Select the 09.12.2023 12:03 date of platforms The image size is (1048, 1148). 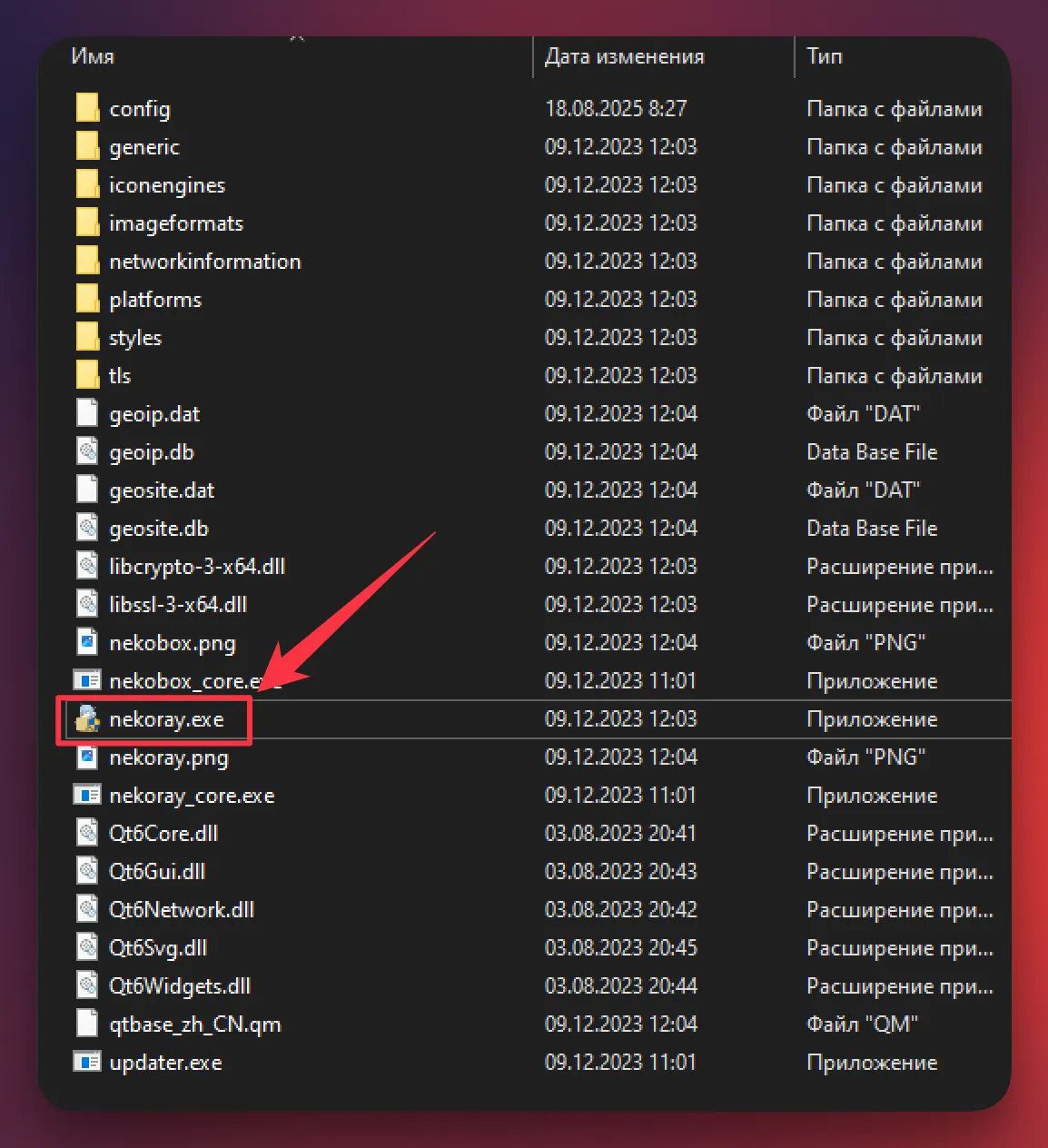coord(621,299)
